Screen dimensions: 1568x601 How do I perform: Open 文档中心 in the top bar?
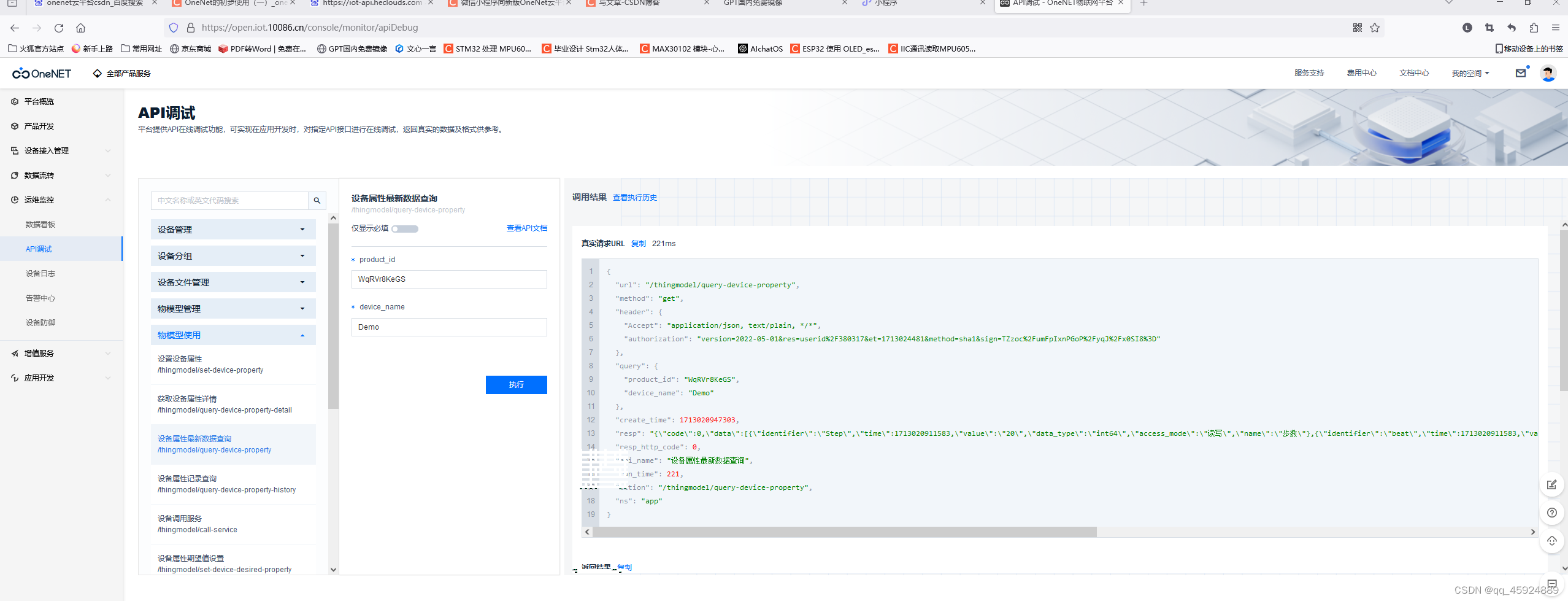(x=1414, y=73)
